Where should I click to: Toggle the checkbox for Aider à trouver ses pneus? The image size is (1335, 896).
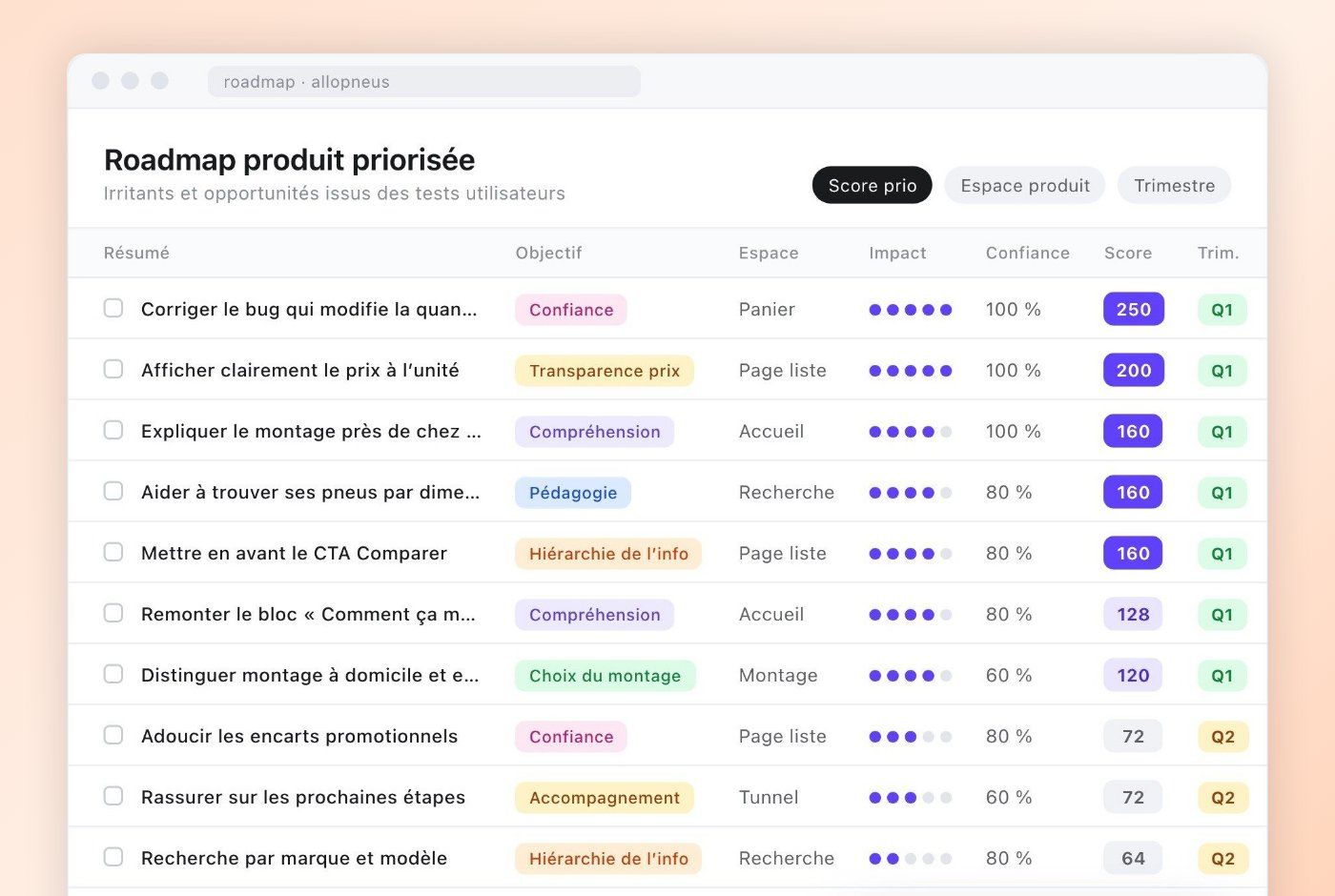pyautogui.click(x=113, y=491)
